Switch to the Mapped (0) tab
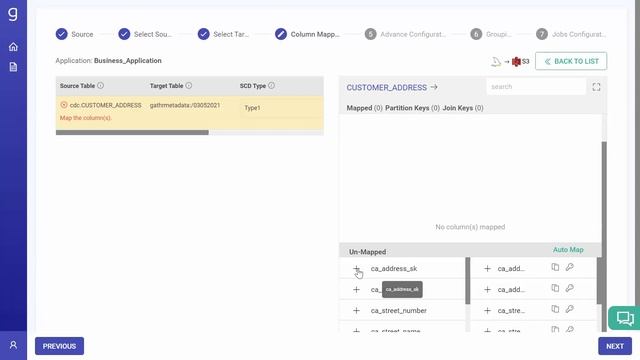 364,108
